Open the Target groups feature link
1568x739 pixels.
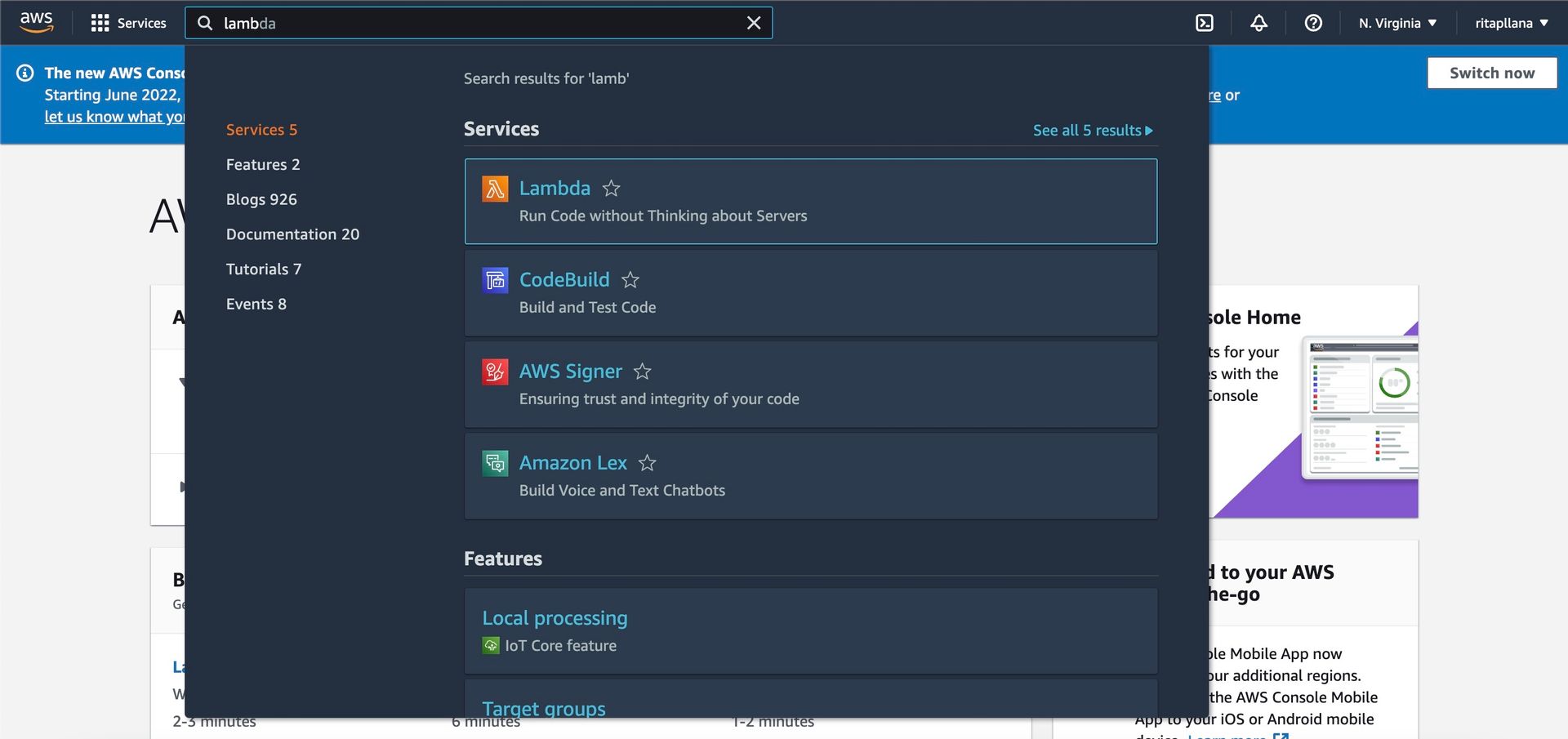tap(544, 707)
